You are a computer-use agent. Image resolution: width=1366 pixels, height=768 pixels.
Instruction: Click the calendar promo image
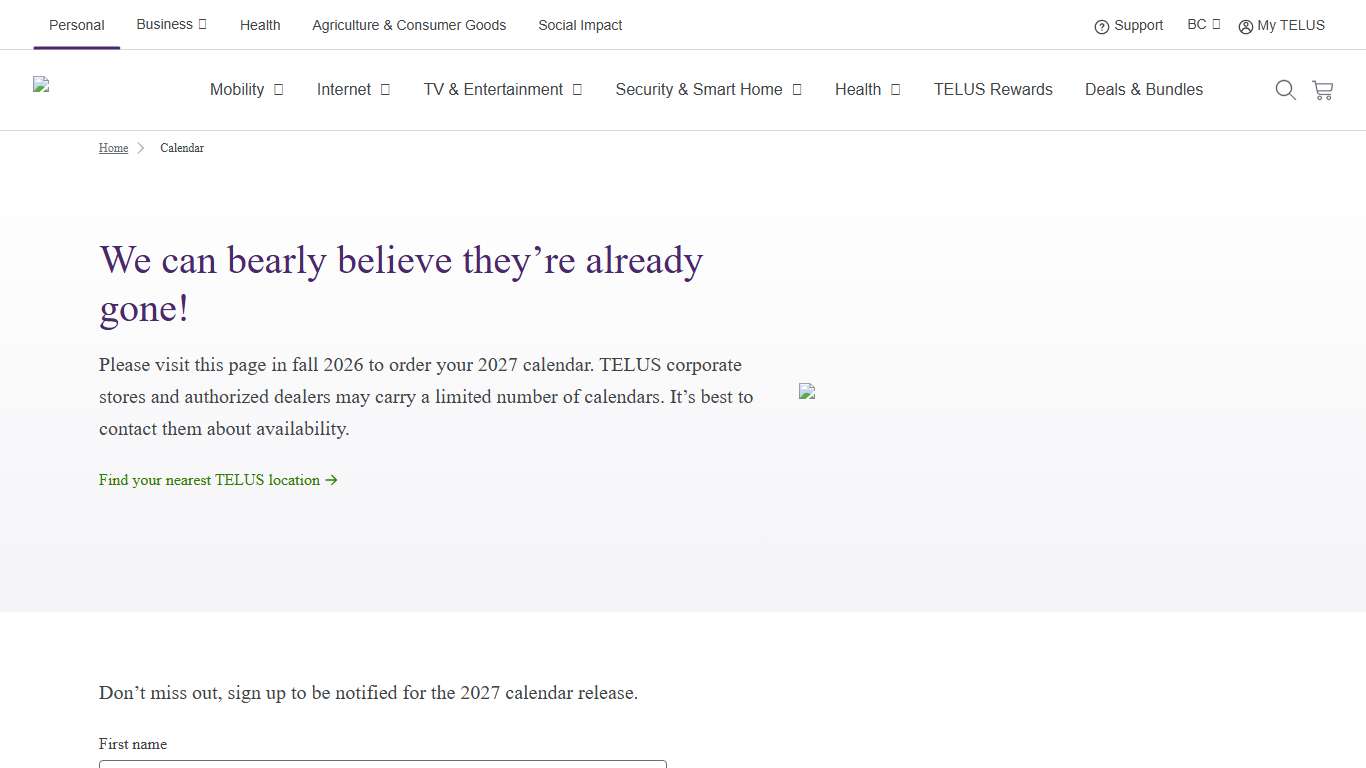[x=807, y=392]
